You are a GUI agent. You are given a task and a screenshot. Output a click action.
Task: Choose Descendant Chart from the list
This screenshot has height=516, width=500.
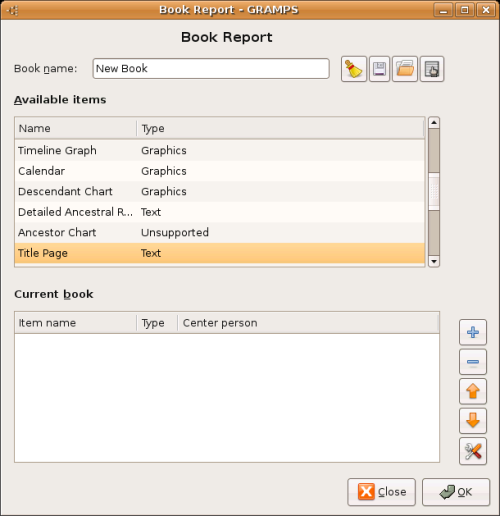tap(220, 192)
